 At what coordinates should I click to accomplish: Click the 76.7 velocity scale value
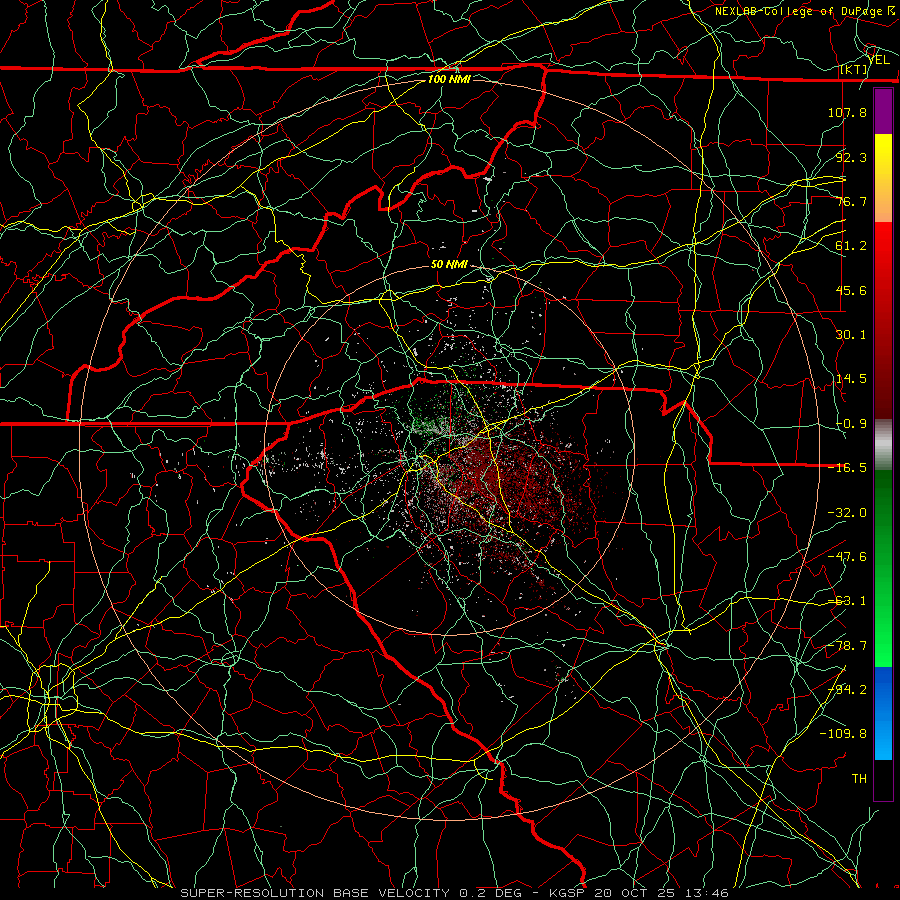point(851,201)
